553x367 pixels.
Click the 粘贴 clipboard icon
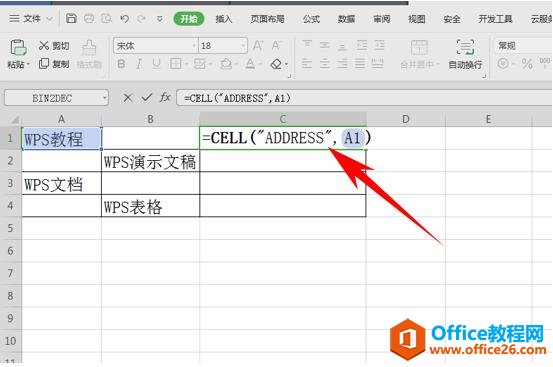(x=18, y=47)
